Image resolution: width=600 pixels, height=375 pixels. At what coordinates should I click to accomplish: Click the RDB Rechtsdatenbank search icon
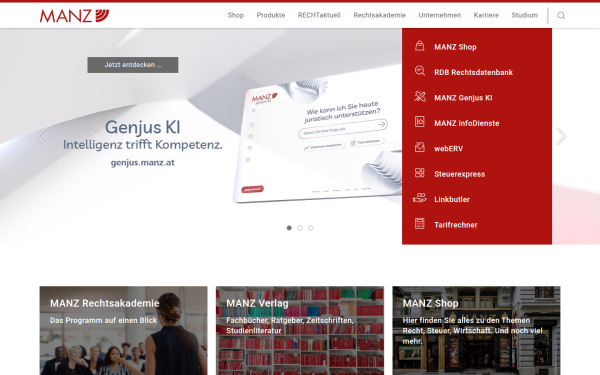pos(420,71)
